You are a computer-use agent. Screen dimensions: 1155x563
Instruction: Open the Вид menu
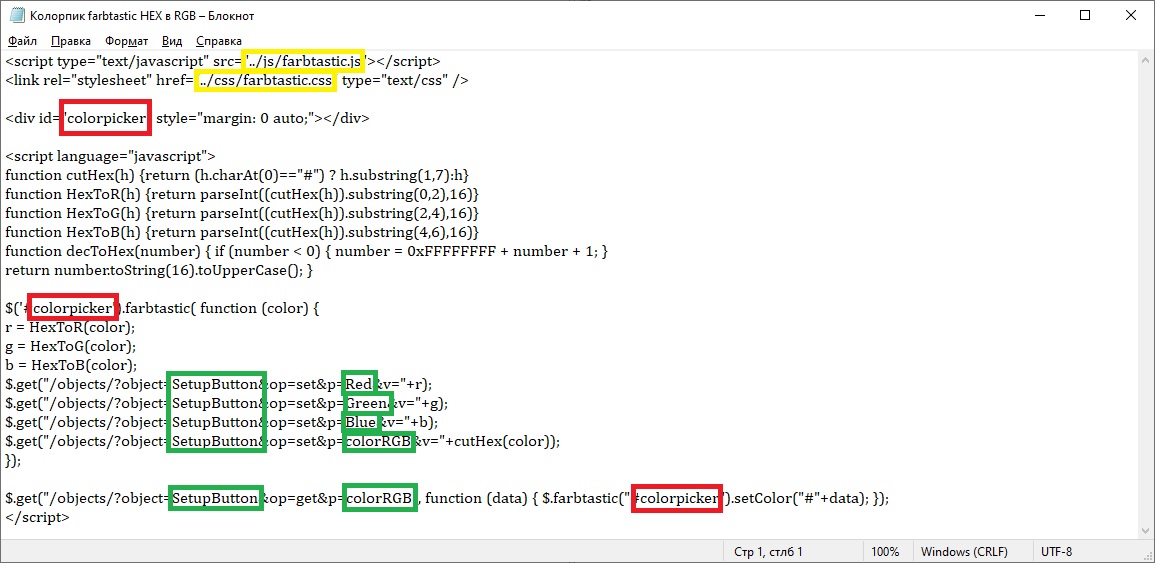(x=172, y=41)
